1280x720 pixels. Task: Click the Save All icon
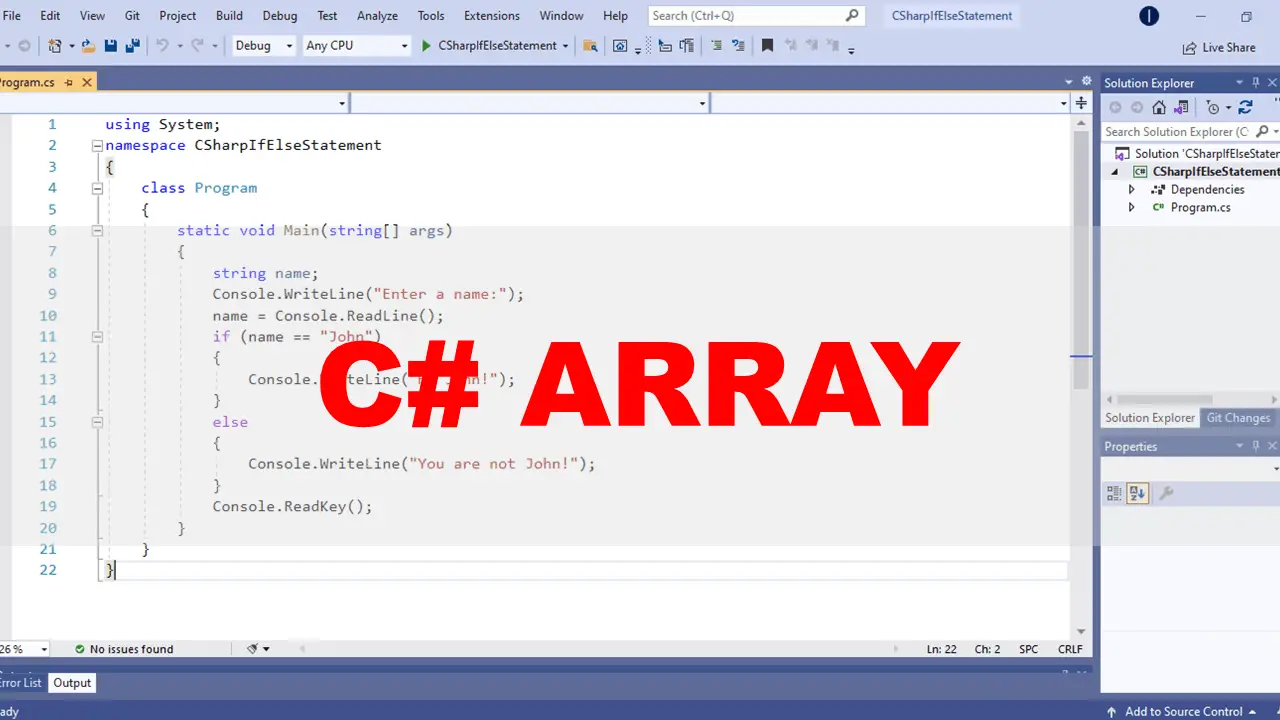coord(133,45)
